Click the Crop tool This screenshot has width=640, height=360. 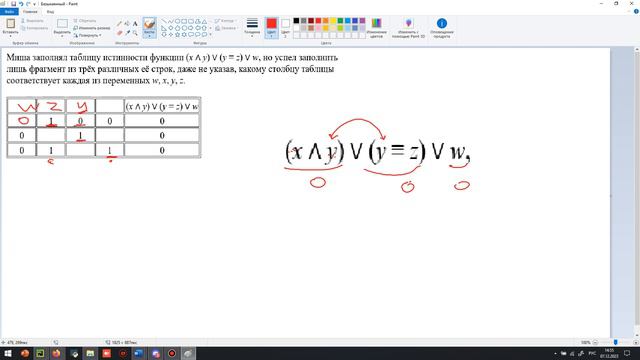tap(85, 20)
